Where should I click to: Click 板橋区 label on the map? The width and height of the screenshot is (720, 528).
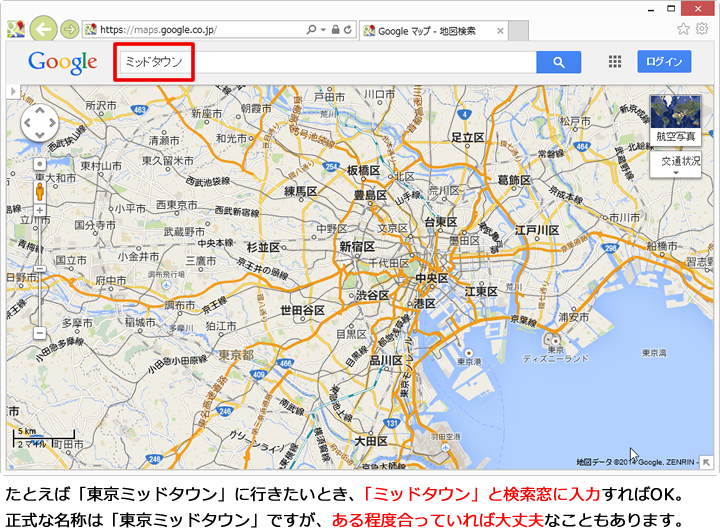click(x=364, y=171)
